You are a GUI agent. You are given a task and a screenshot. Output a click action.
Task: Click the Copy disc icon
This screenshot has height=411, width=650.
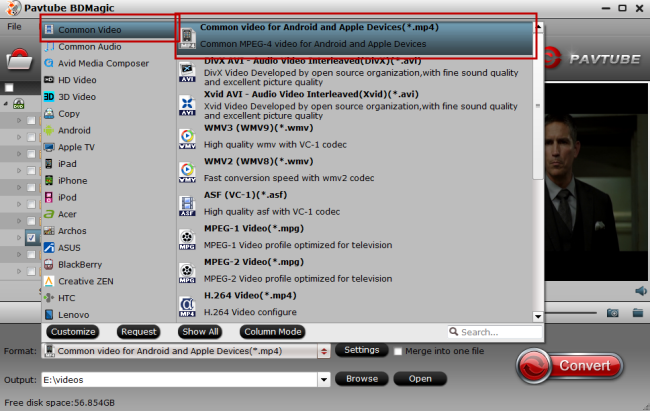[49, 113]
